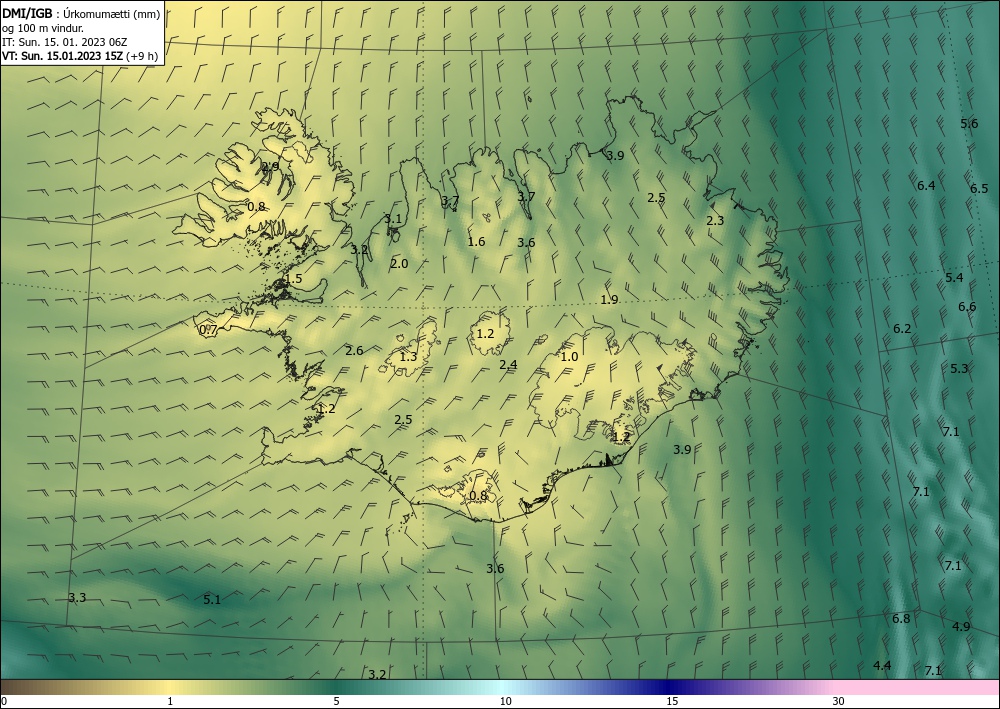The height and width of the screenshot is (709, 1000).
Task: Click the 1.9 value label
Action: click(609, 299)
